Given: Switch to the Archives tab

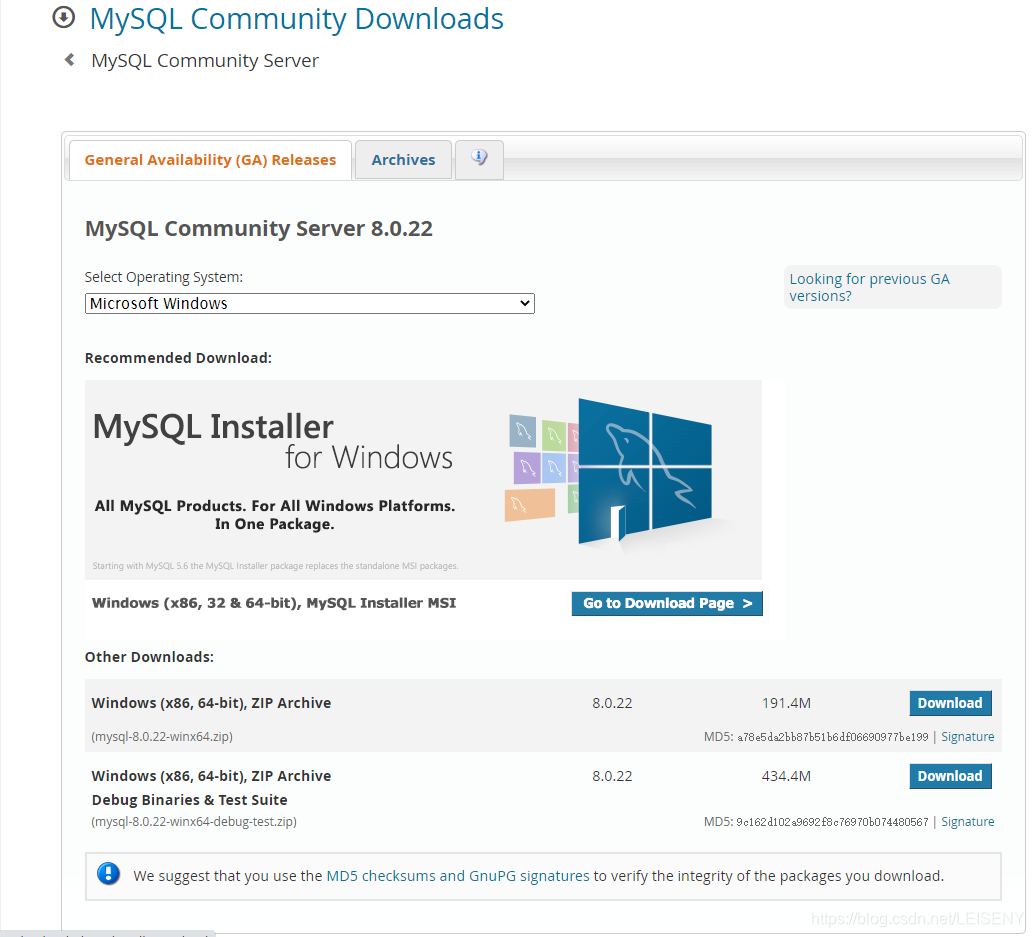Looking at the screenshot, I should point(402,159).
